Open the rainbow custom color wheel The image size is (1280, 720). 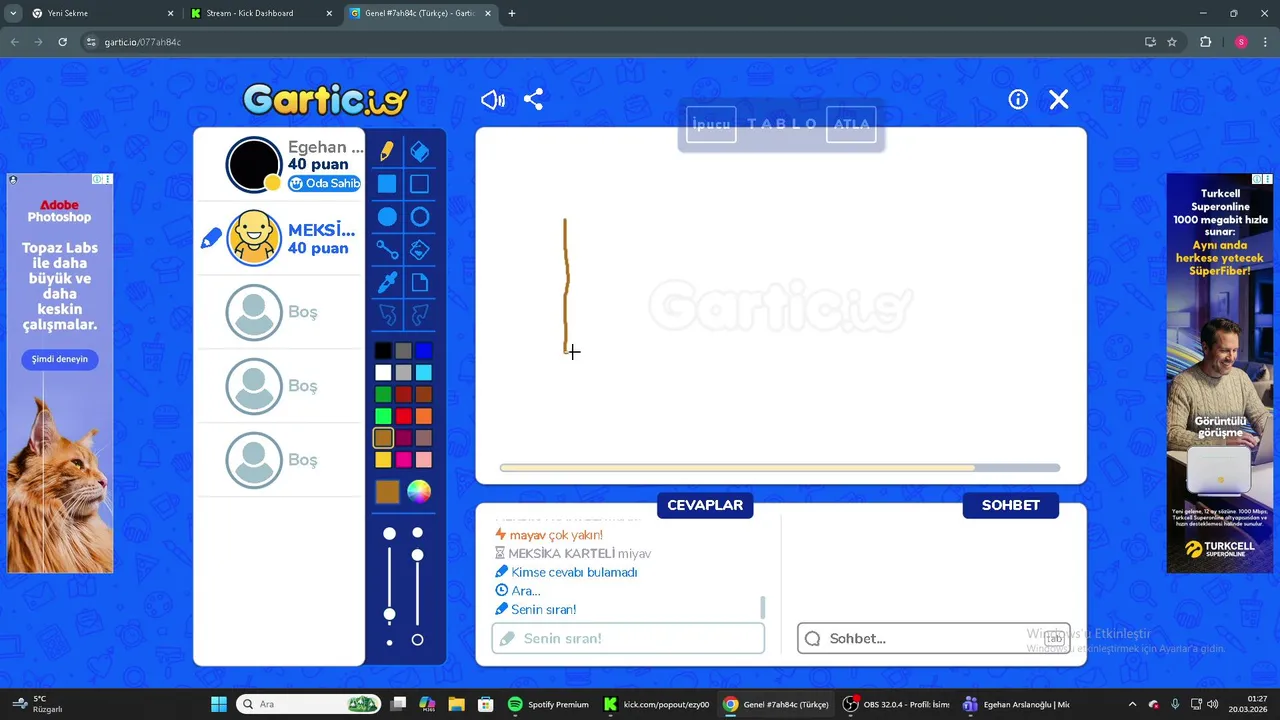pos(418,491)
